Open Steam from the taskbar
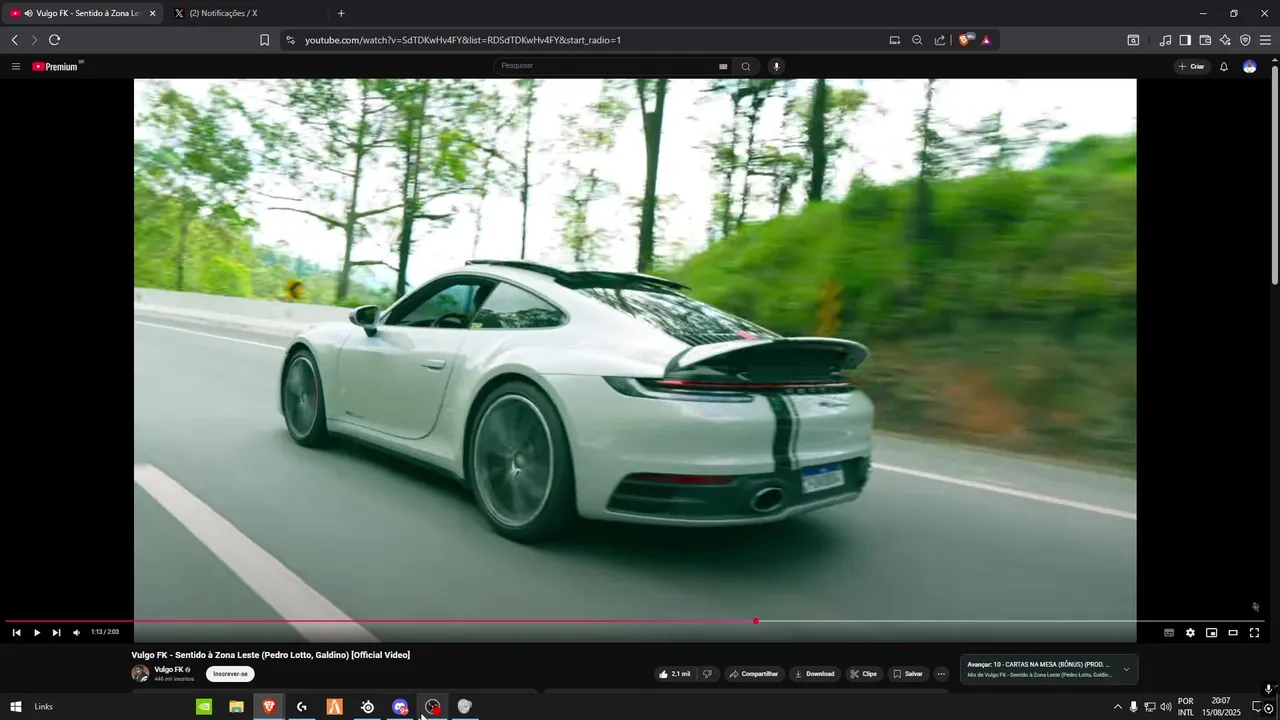Viewport: 1280px width, 720px height. (367, 707)
